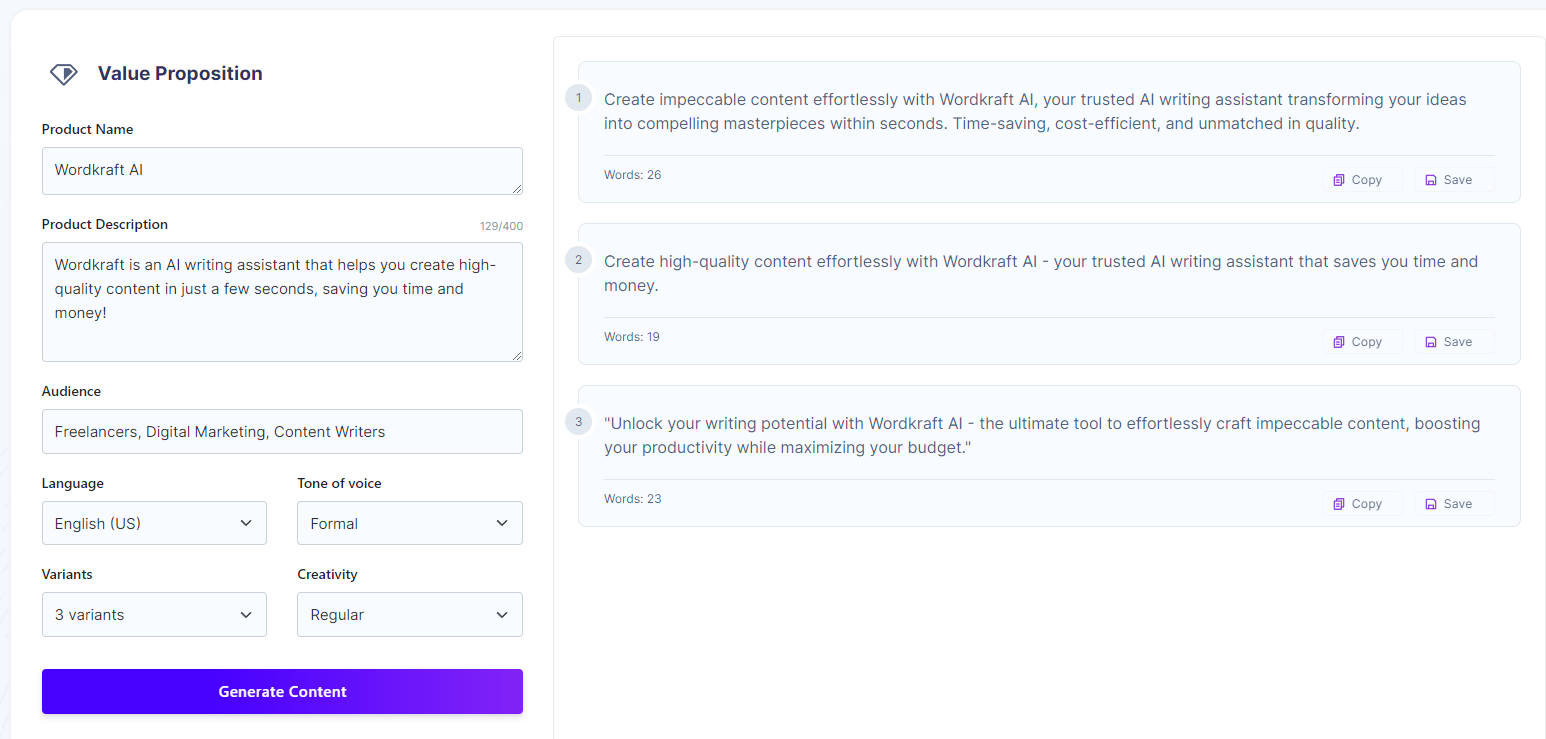Select the number badge on variant 3

578,422
